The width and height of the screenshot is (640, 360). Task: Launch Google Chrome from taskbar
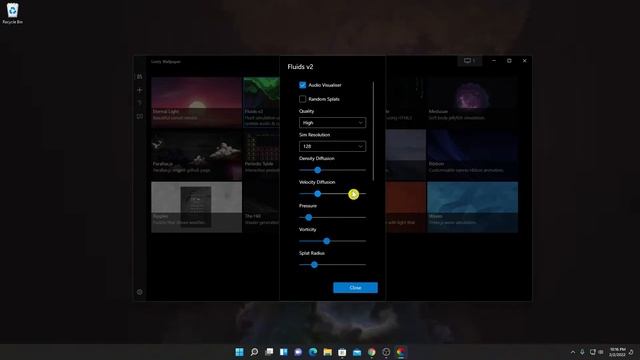tap(371, 352)
